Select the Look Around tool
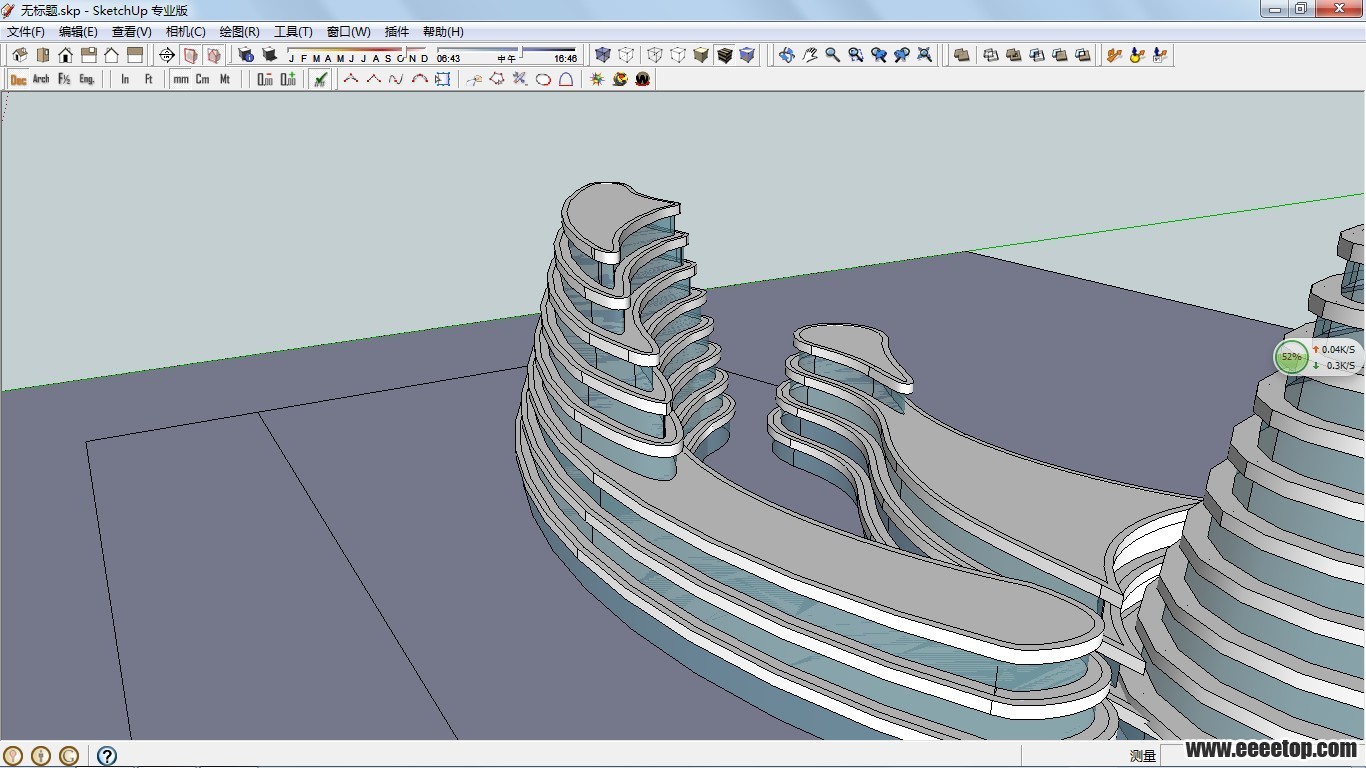The image size is (1366, 768). [x=1137, y=55]
